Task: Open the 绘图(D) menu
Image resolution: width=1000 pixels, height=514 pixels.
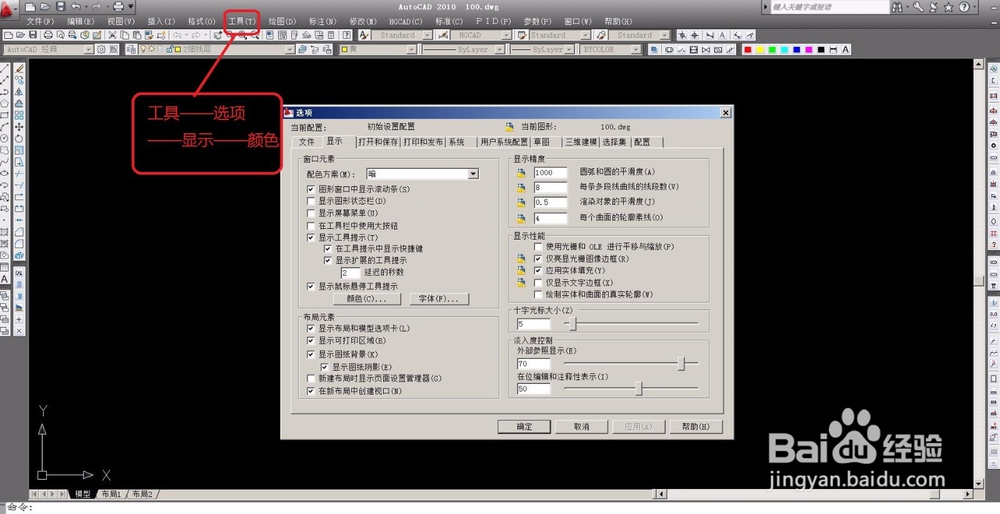Action: [282, 21]
